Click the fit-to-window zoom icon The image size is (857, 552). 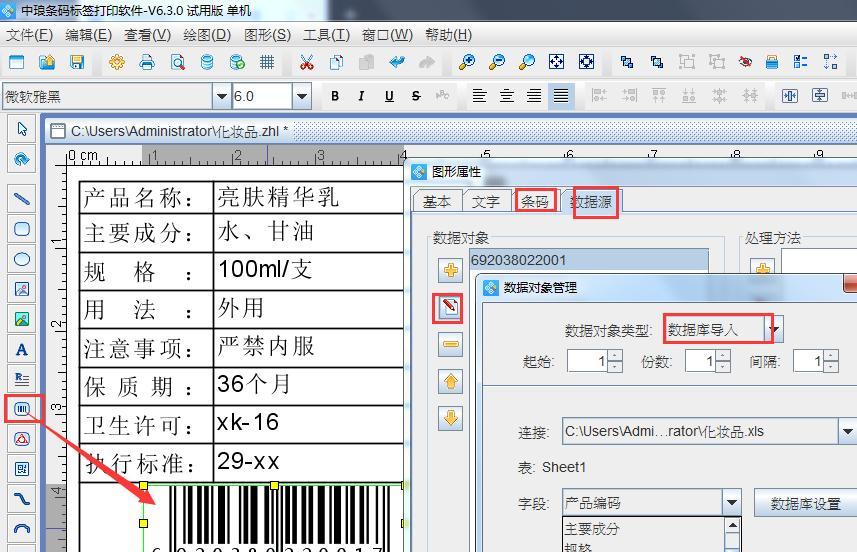pos(556,62)
